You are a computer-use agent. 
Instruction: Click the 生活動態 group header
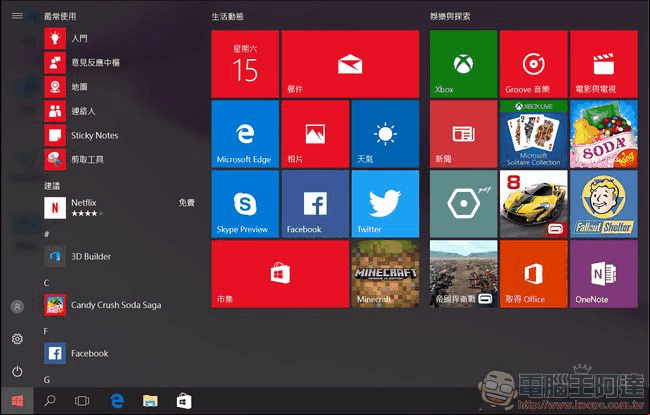pos(228,17)
